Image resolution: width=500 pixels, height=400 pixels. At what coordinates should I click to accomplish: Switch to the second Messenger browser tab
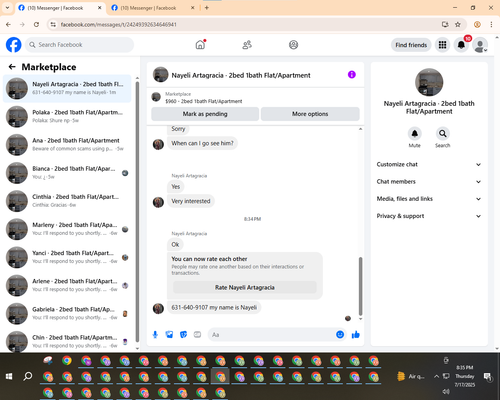(x=153, y=8)
